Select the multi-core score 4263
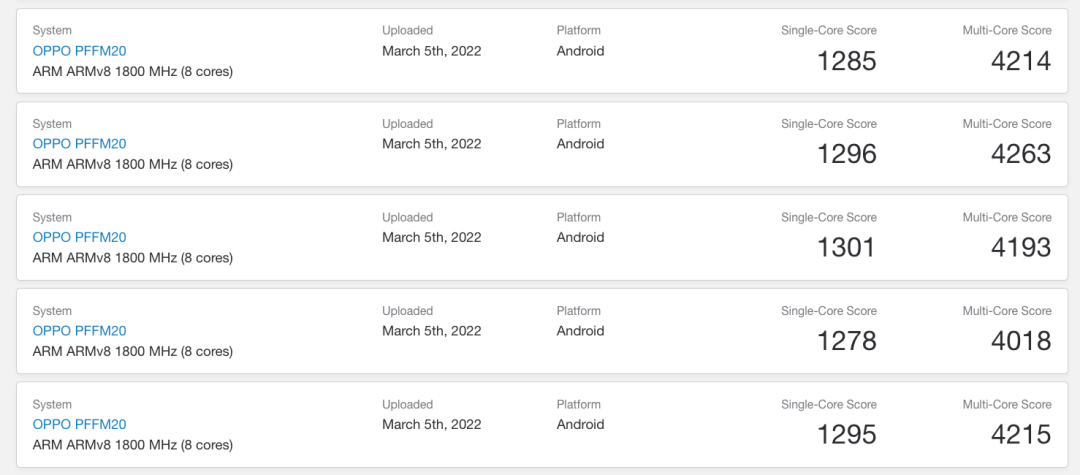This screenshot has height=475, width=1080. tap(1021, 154)
